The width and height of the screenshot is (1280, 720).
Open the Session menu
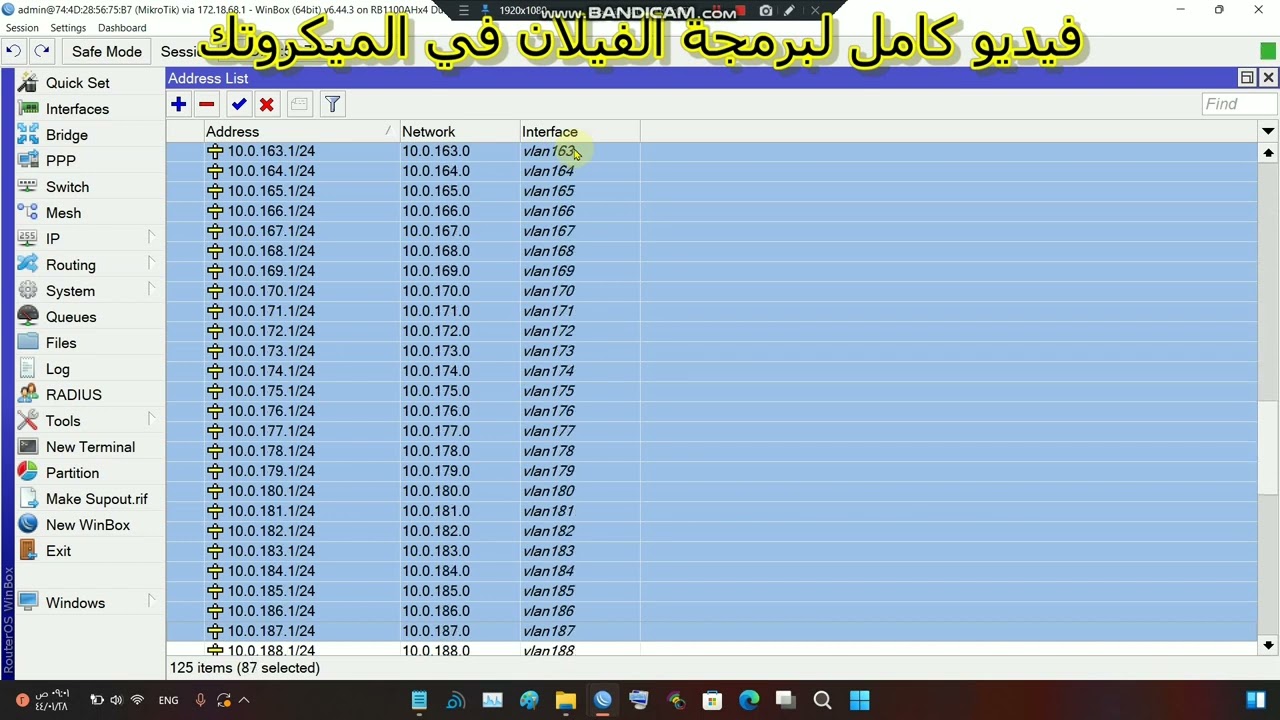coord(22,28)
